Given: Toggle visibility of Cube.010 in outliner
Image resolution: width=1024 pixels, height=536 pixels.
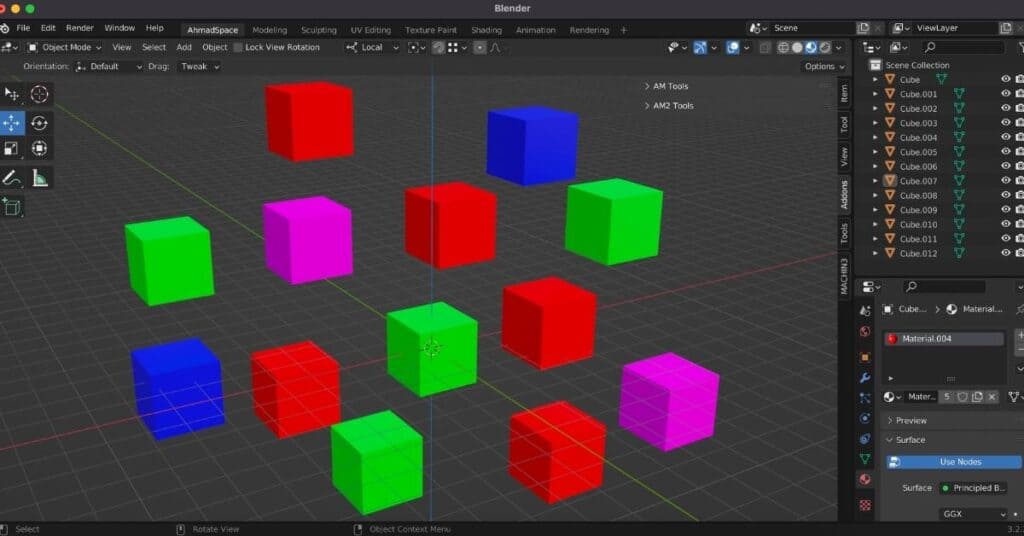Looking at the screenshot, I should coord(1006,225).
